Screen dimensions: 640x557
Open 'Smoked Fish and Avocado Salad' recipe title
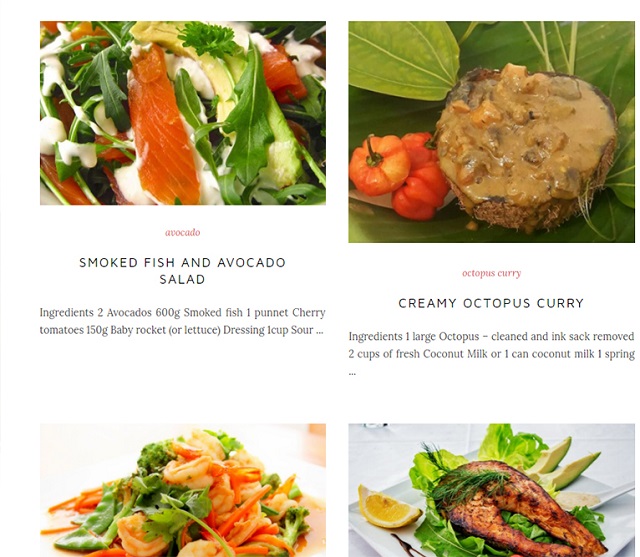[x=182, y=271]
